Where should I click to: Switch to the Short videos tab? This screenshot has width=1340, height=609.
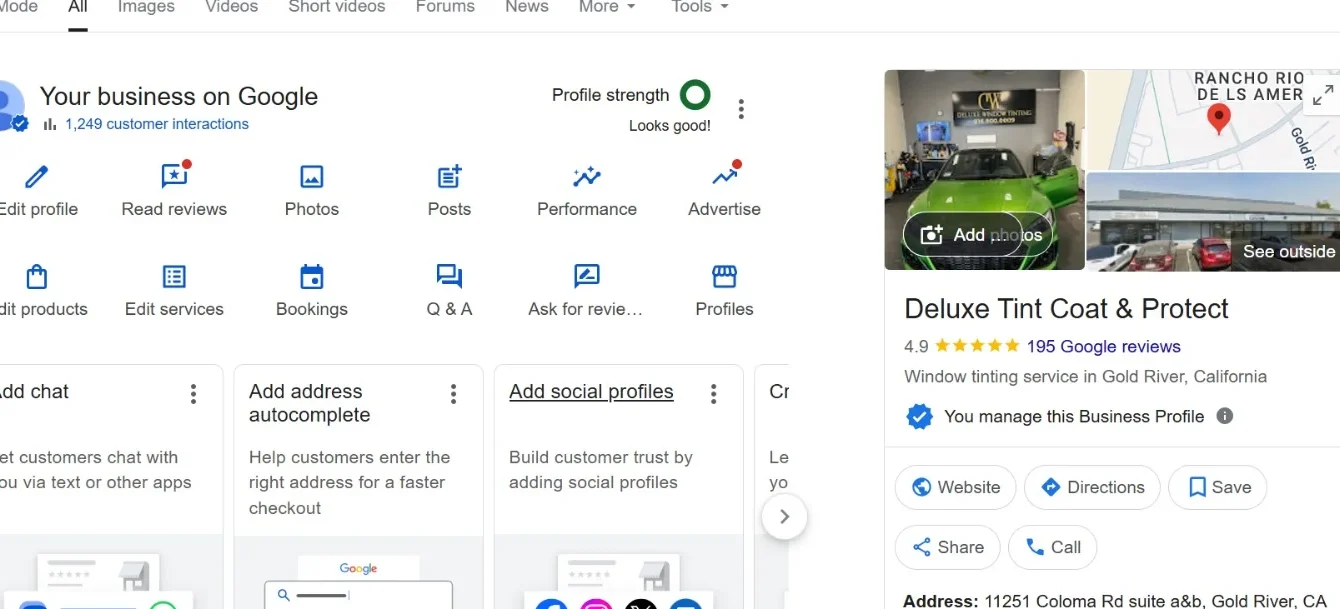(337, 7)
